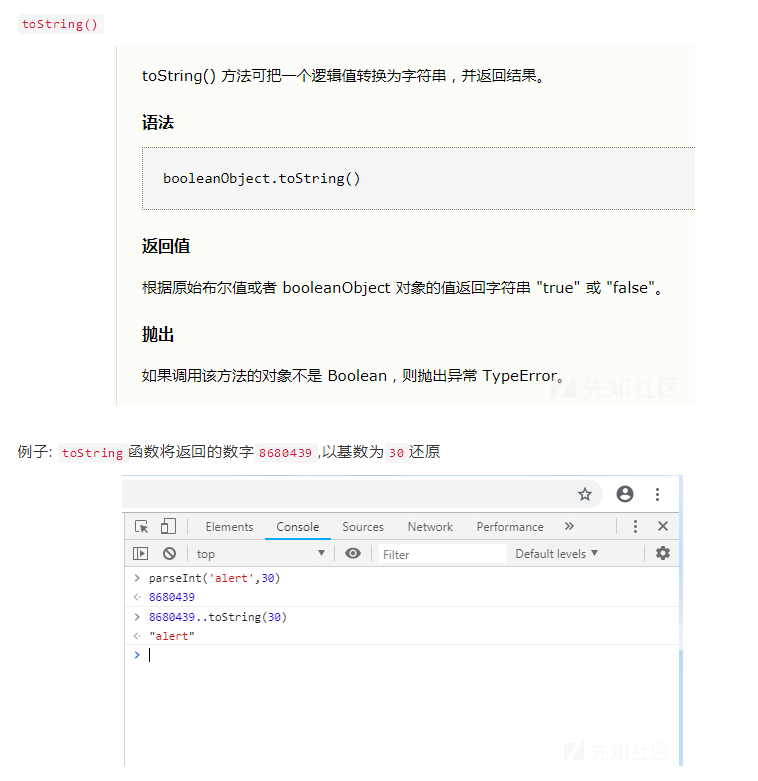Open the 'top' JavaScript context dropdown

[x=260, y=554]
